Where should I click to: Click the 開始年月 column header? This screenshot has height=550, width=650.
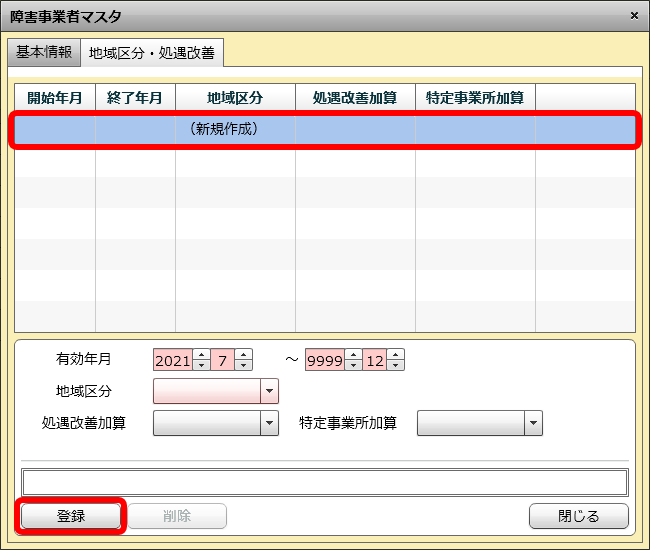tap(55, 97)
